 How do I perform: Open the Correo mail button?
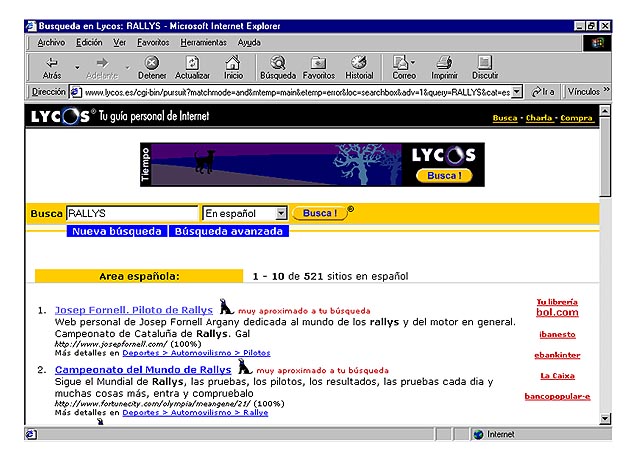404,68
